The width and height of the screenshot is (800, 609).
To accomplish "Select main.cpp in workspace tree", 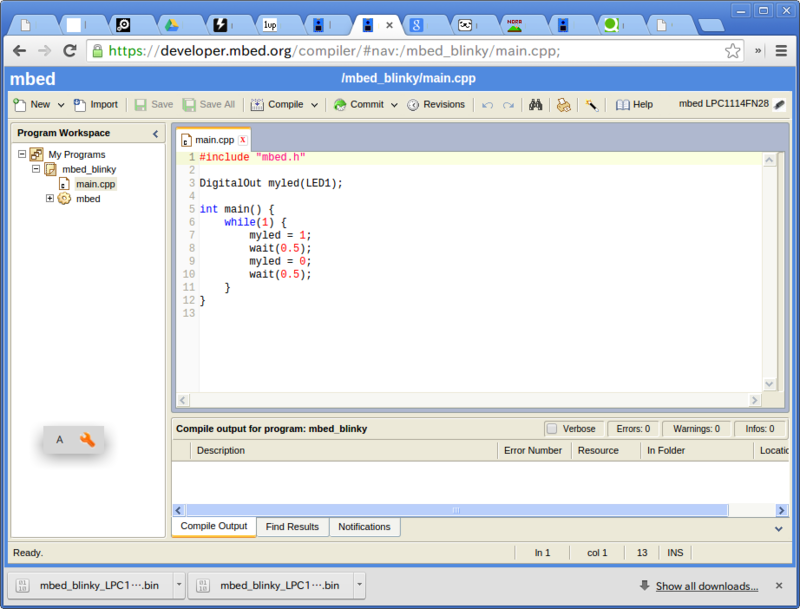I will 95,184.
